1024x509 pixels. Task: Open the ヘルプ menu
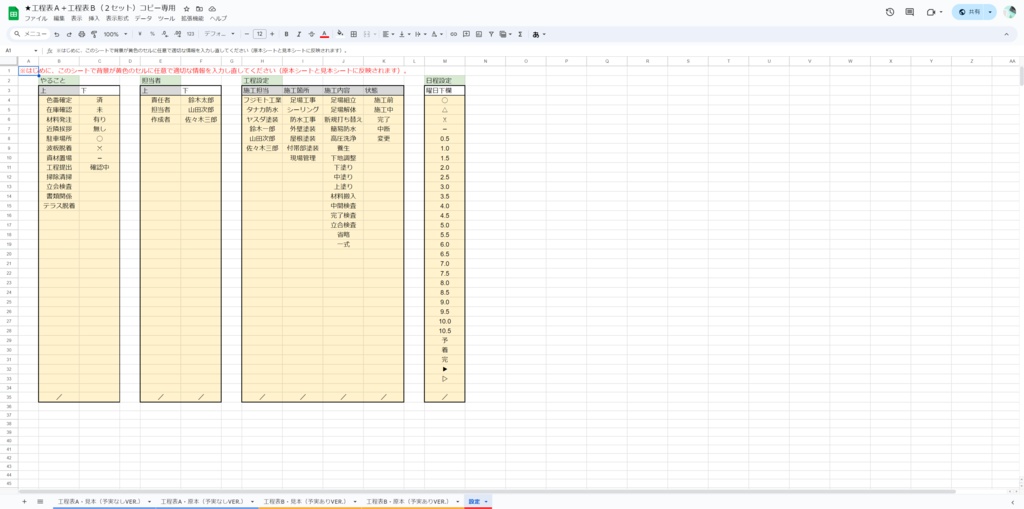point(219,18)
